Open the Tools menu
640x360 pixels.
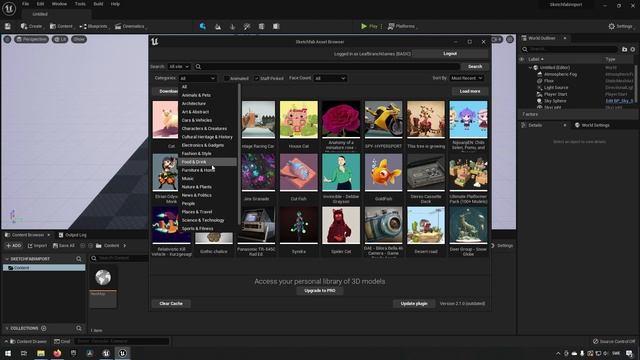(80, 4)
